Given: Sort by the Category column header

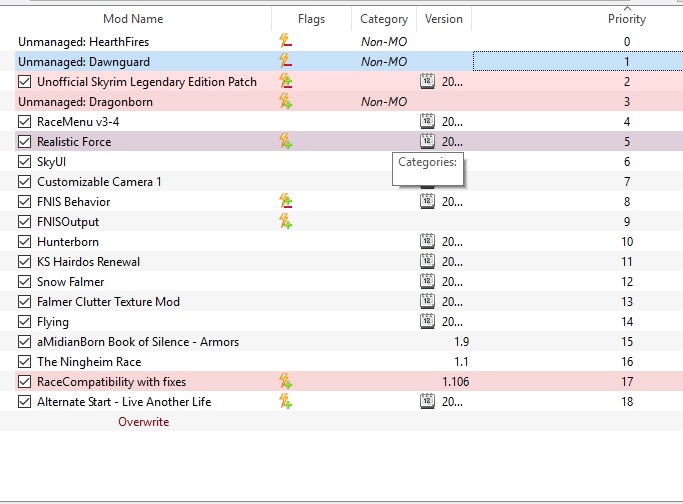Looking at the screenshot, I should [384, 19].
